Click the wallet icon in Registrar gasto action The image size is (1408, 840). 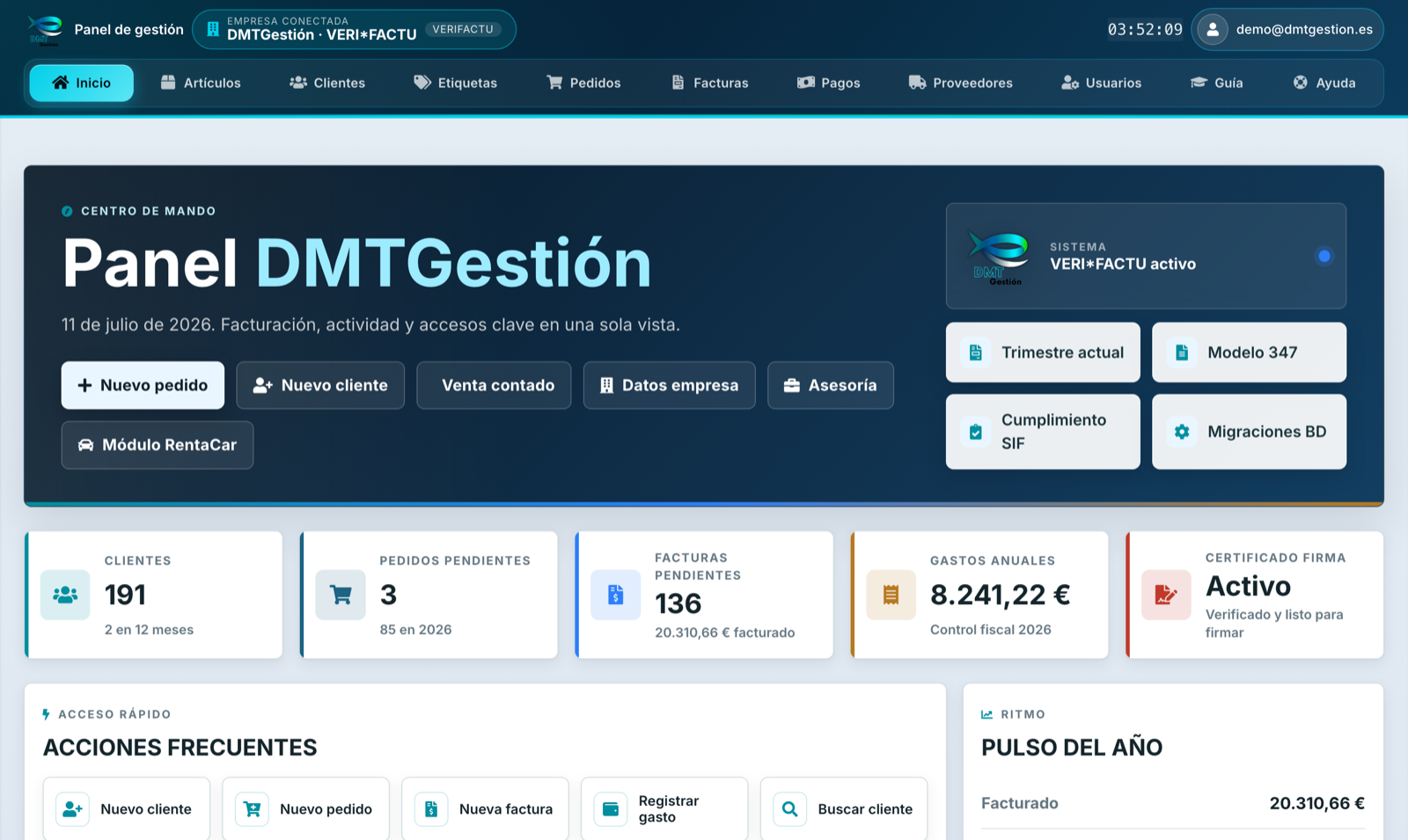coord(611,809)
